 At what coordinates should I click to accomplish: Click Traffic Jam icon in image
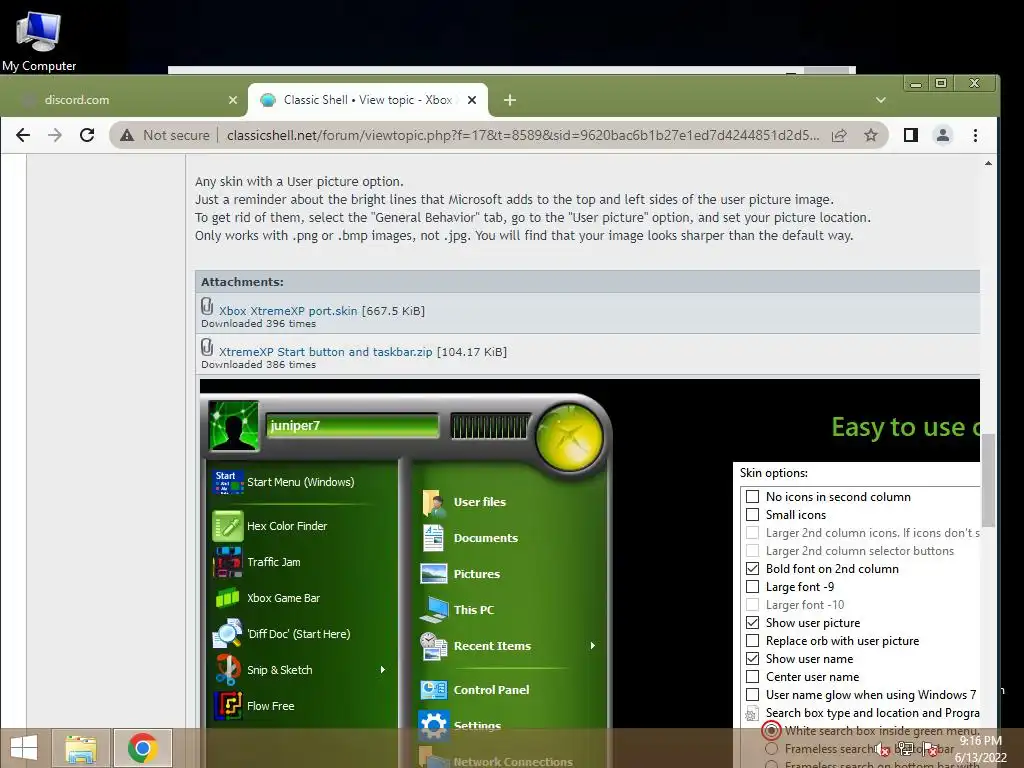coord(227,562)
